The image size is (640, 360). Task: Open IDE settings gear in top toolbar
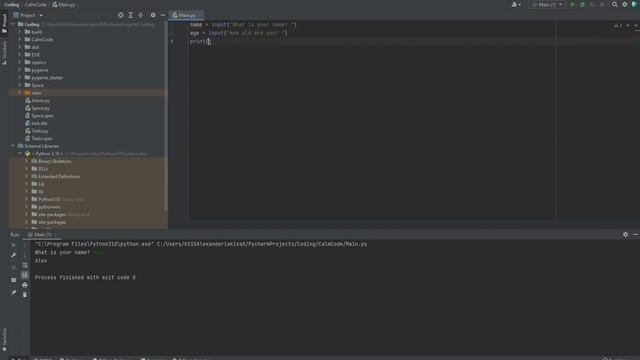tap(625, 4)
